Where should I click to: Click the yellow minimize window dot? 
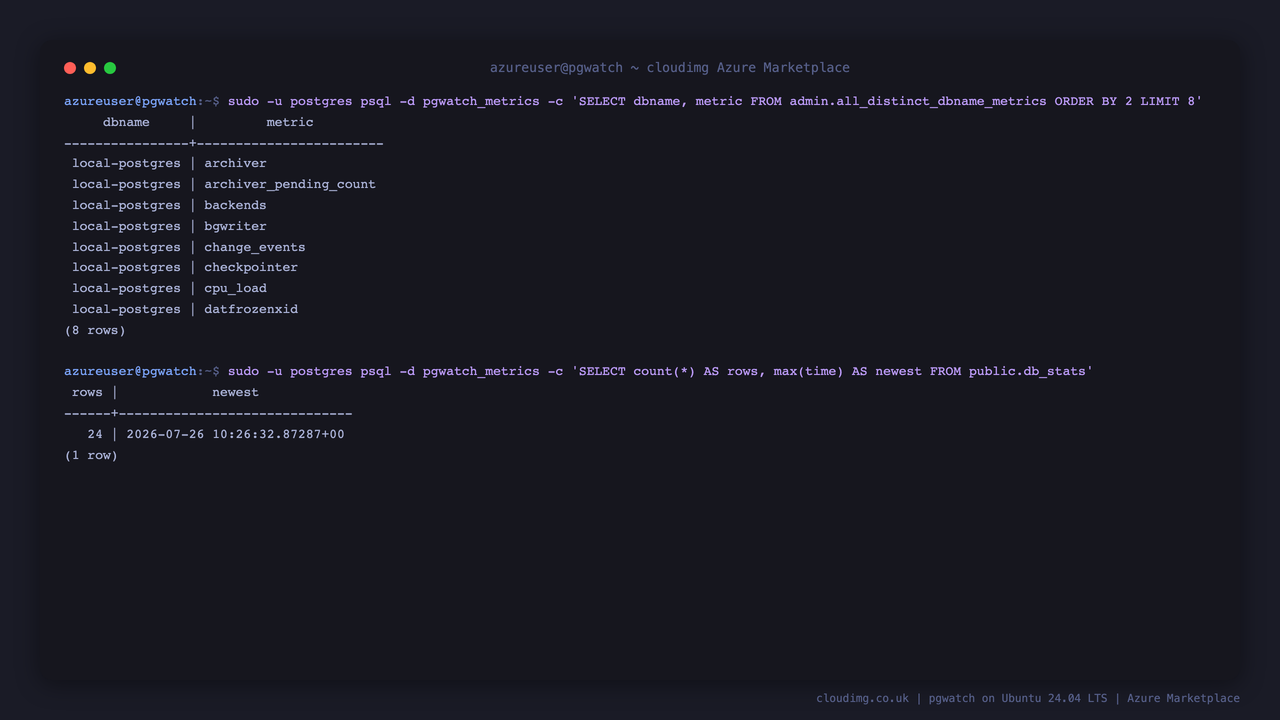[x=90, y=68]
